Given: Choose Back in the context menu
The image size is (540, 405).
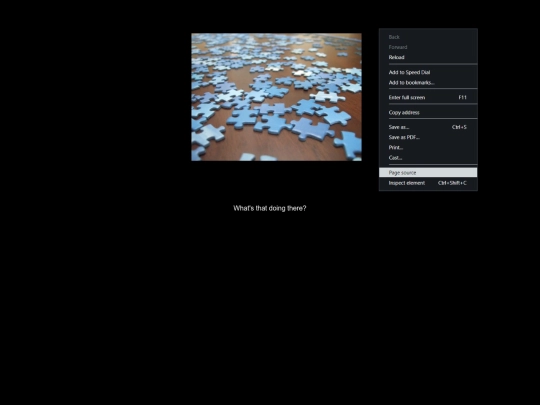Looking at the screenshot, I should pyautogui.click(x=428, y=37).
